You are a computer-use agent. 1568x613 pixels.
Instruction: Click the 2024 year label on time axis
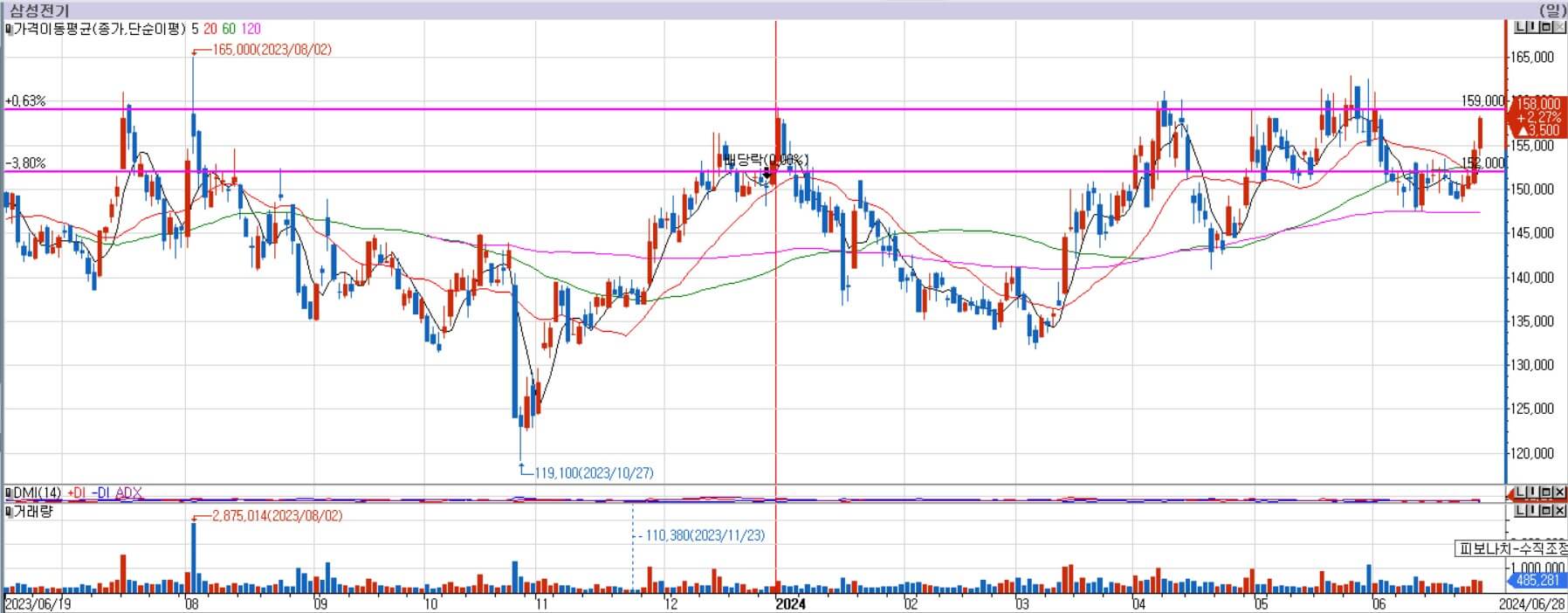point(791,604)
